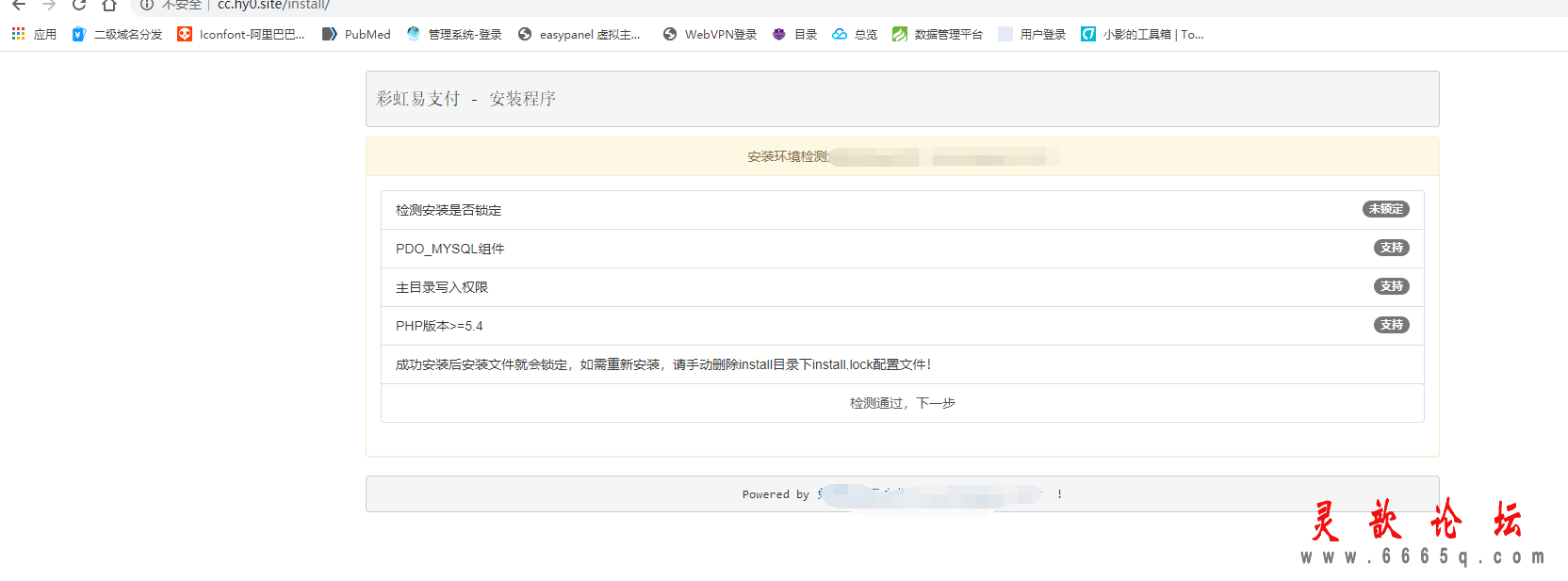Click the not-secure site info icon
This screenshot has width=1568, height=581.
[147, 5]
